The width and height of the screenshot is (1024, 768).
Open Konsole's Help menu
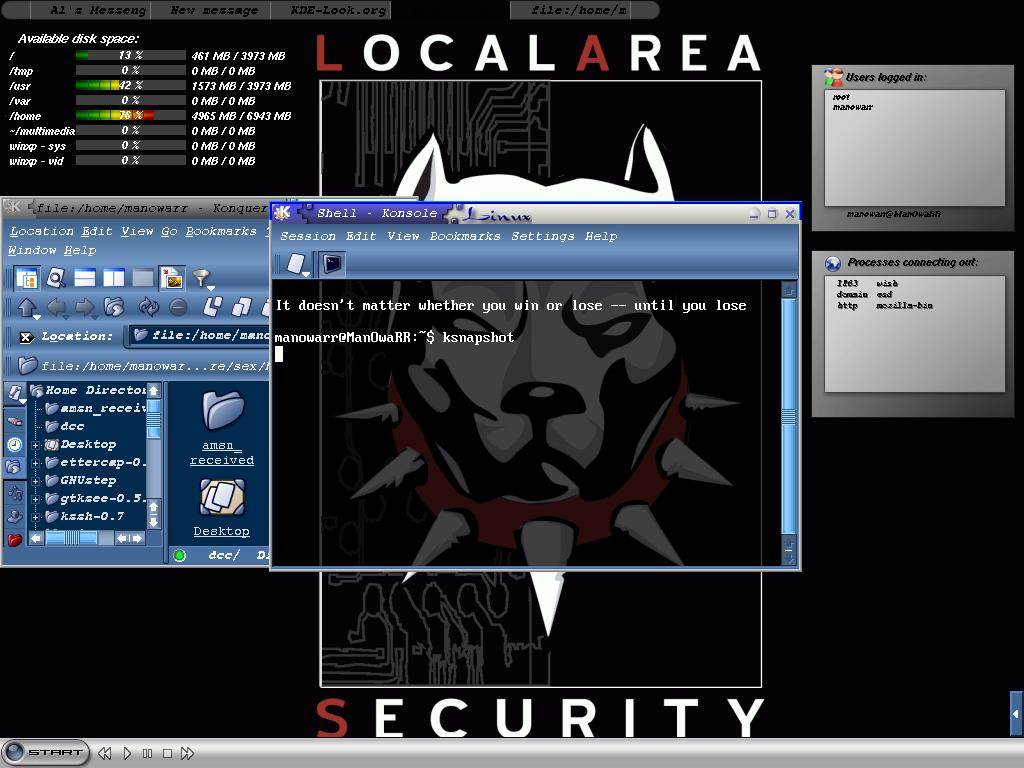[x=601, y=236]
